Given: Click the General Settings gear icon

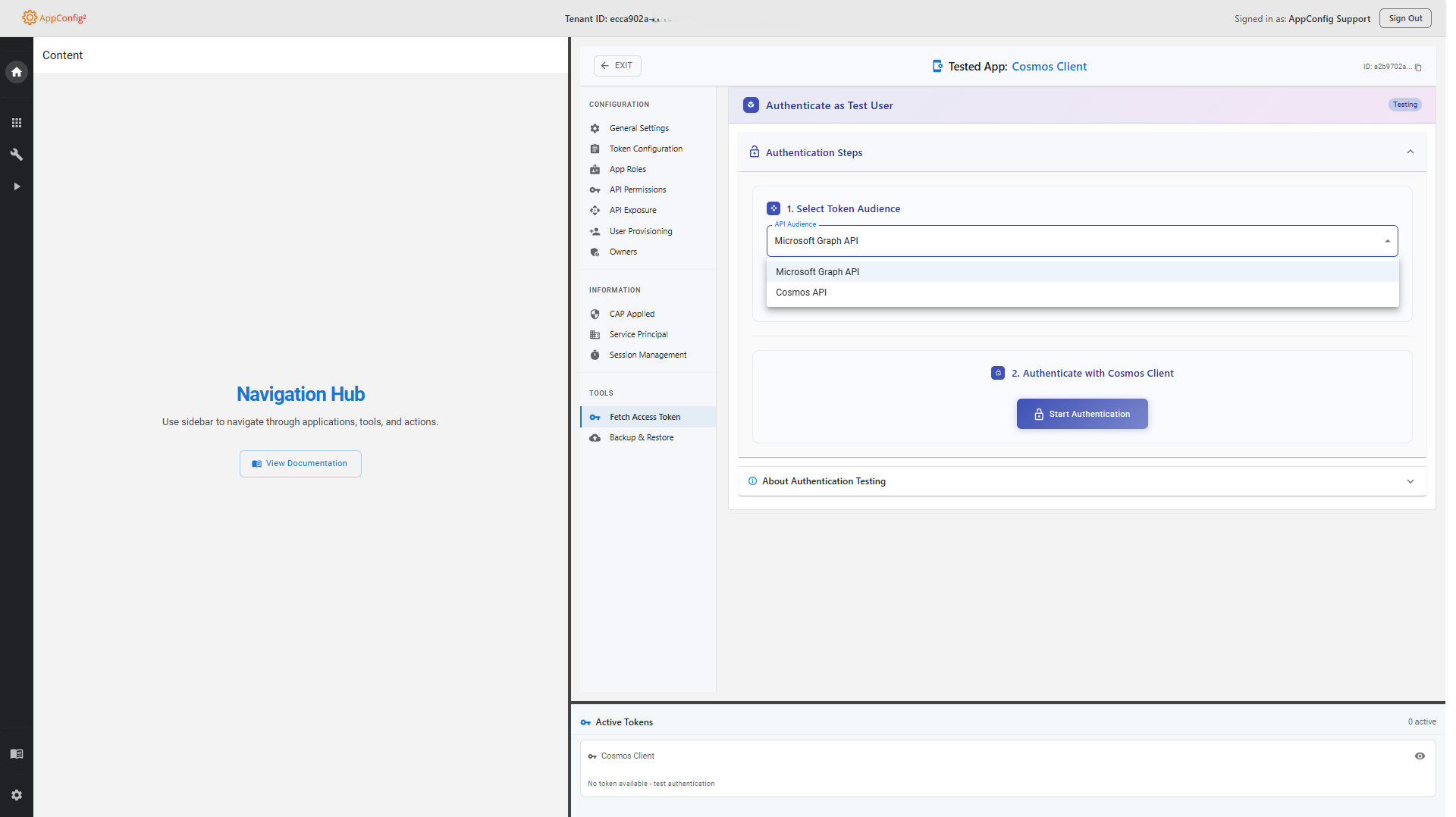Looking at the screenshot, I should click(x=595, y=129).
